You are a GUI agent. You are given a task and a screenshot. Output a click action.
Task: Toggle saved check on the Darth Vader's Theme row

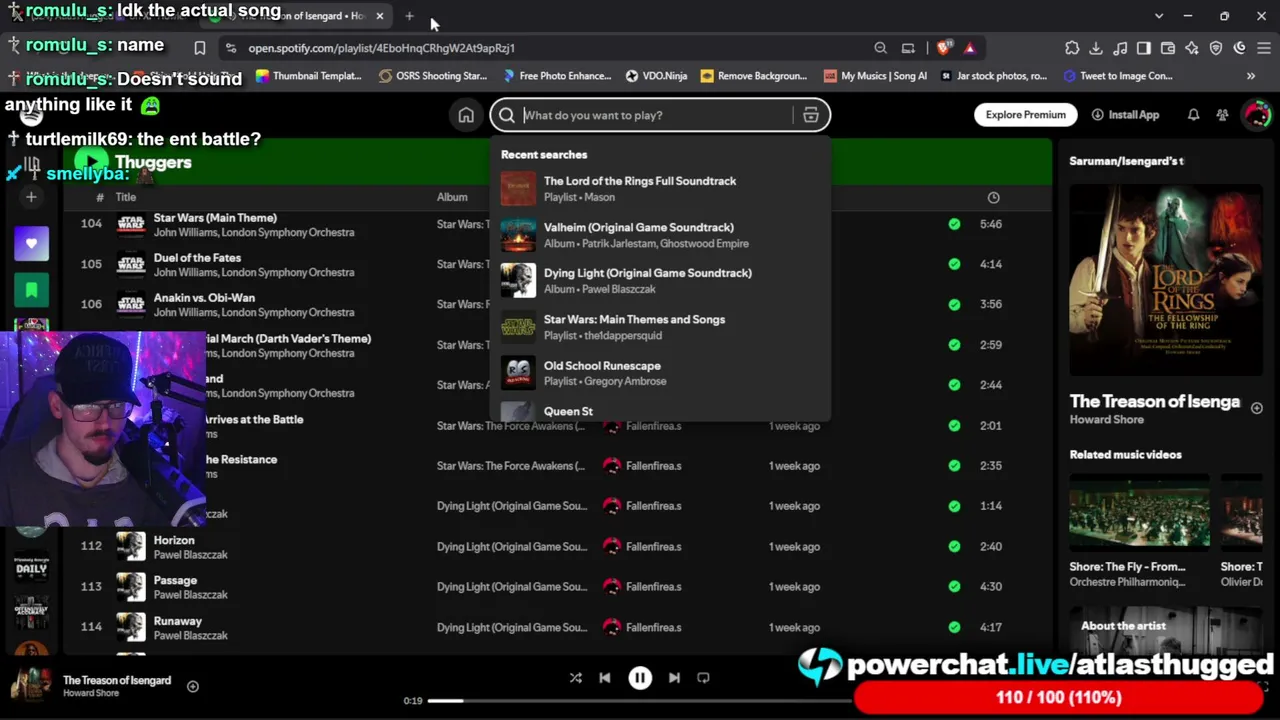tap(954, 345)
